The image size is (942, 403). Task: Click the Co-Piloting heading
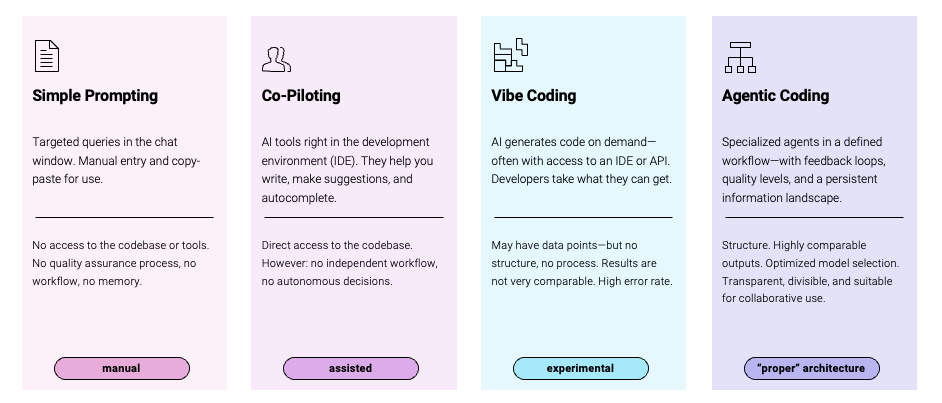click(x=301, y=96)
